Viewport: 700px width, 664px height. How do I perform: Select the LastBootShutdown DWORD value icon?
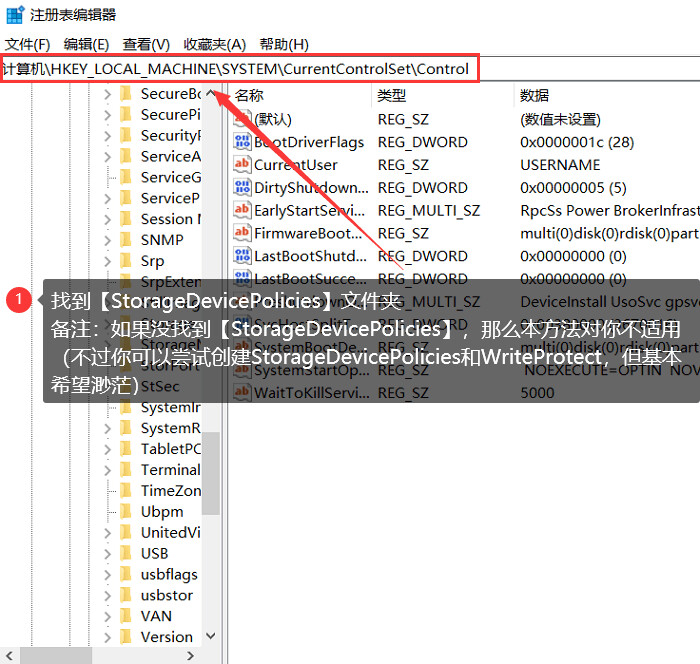pyautogui.click(x=242, y=256)
